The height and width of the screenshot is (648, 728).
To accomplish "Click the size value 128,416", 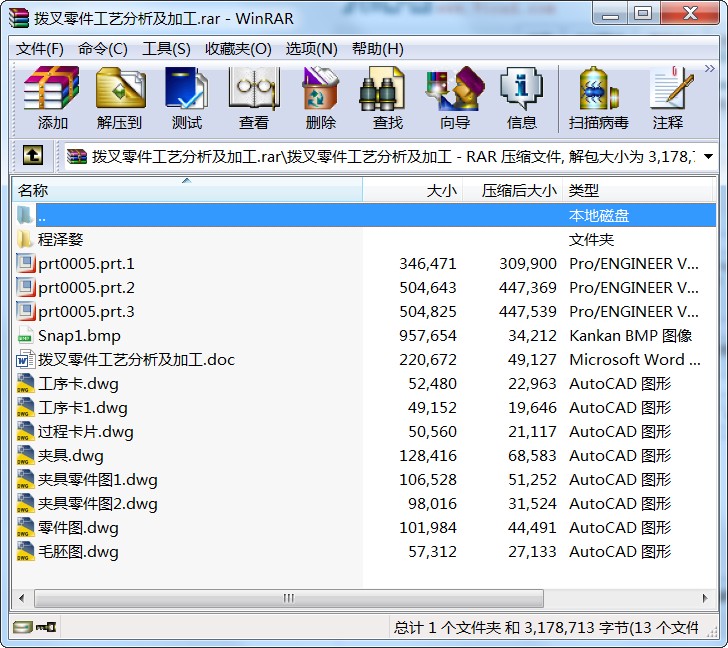I will [x=428, y=455].
